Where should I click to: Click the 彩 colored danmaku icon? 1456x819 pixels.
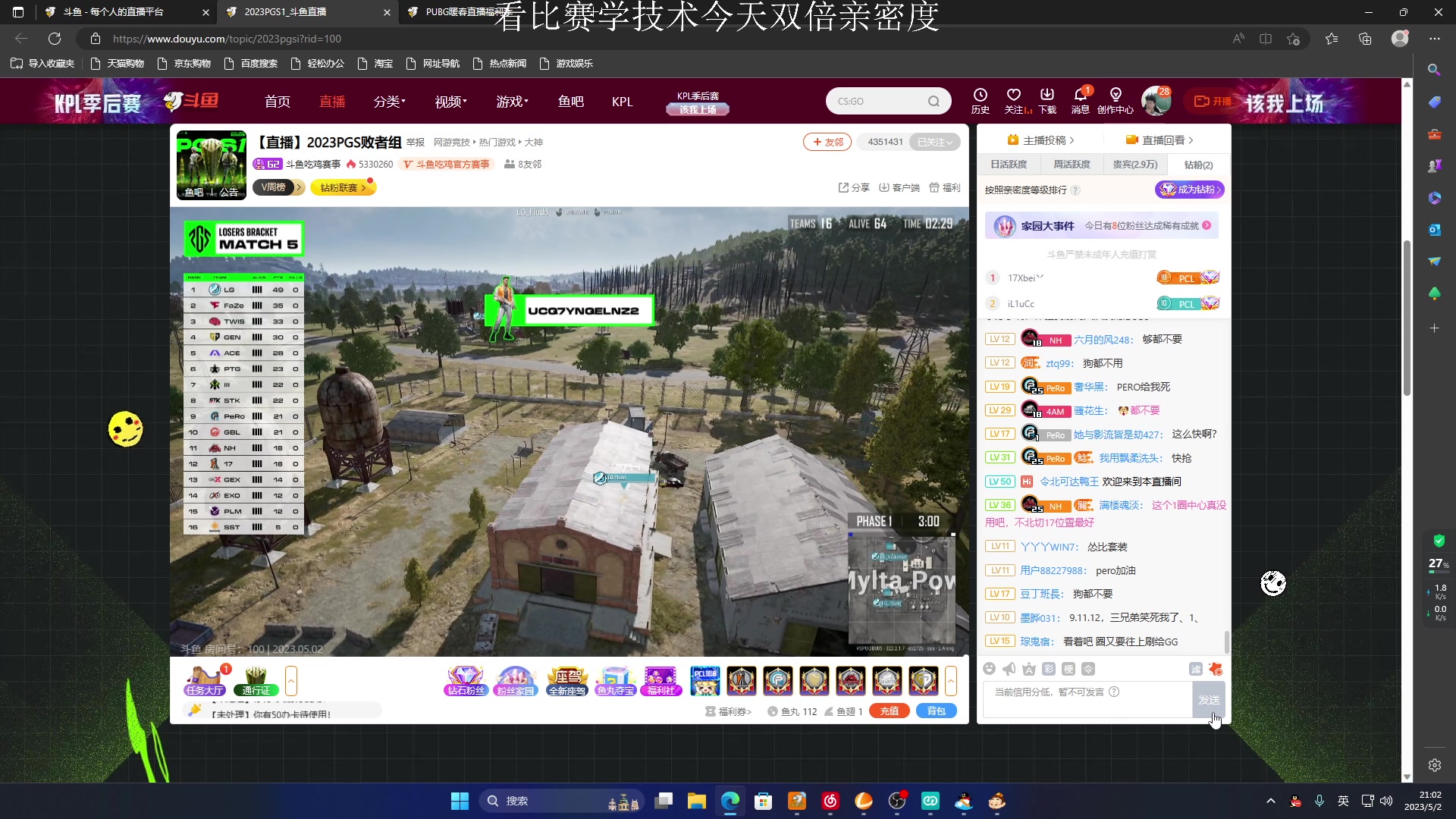(x=1049, y=669)
